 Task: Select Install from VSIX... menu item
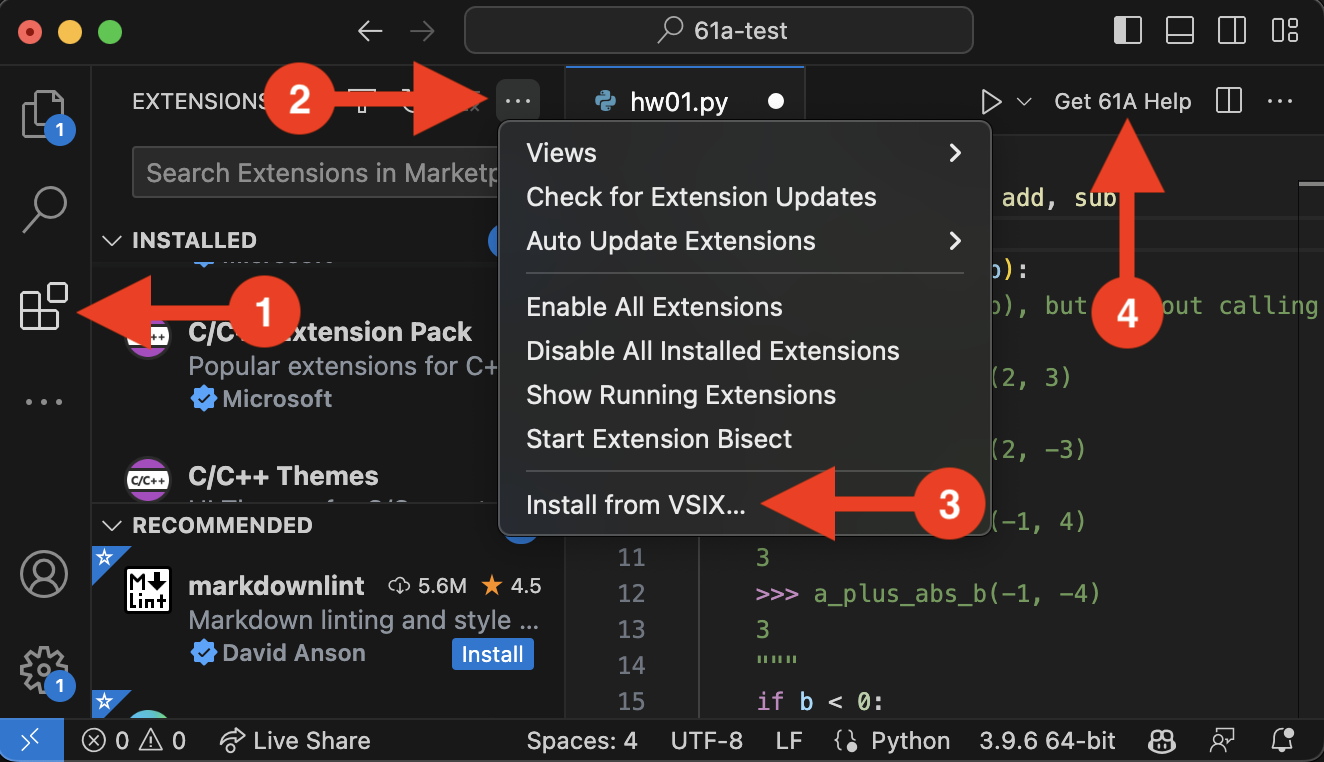pos(635,505)
